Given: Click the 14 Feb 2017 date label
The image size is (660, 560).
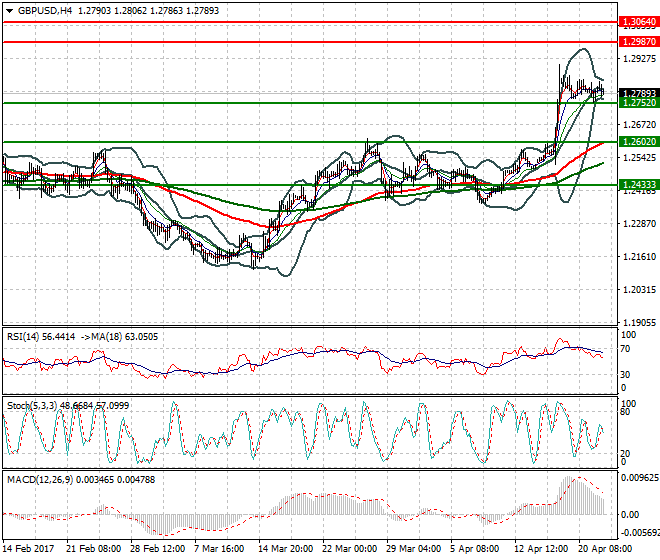Looking at the screenshot, I should [x=28, y=549].
